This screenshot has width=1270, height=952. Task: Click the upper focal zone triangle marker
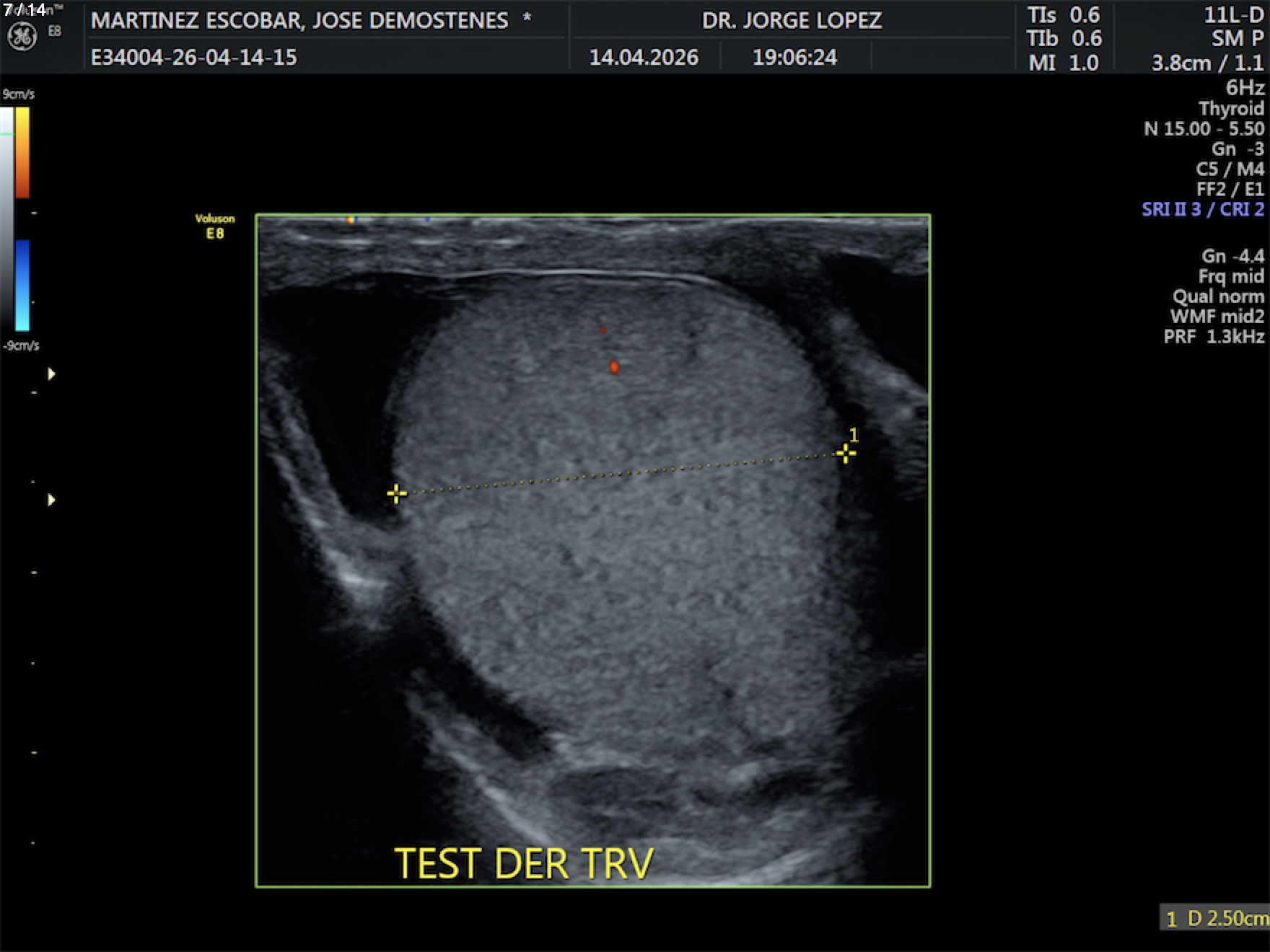point(51,374)
